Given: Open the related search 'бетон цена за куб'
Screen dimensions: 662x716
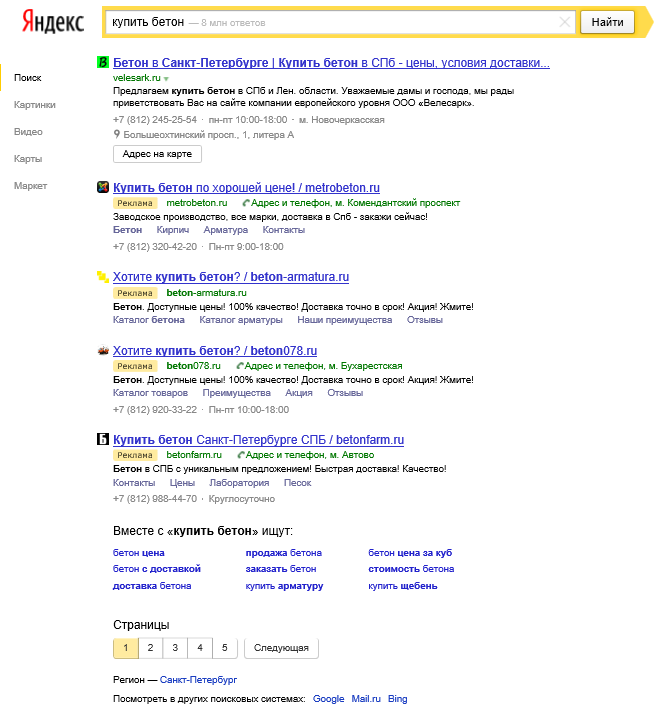Looking at the screenshot, I should pos(410,552).
